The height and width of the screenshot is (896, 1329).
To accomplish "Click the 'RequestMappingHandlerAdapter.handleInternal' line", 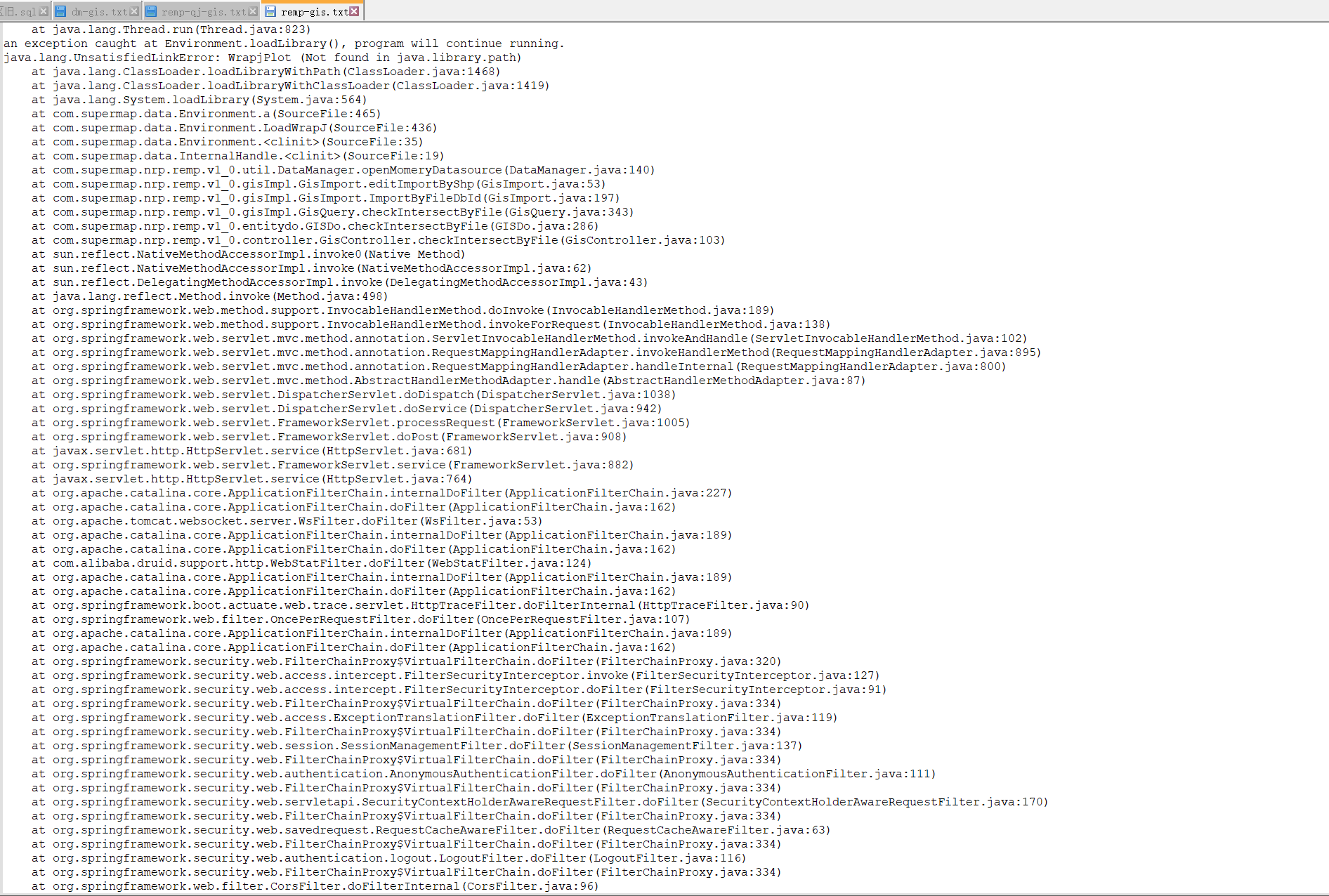I will point(519,367).
